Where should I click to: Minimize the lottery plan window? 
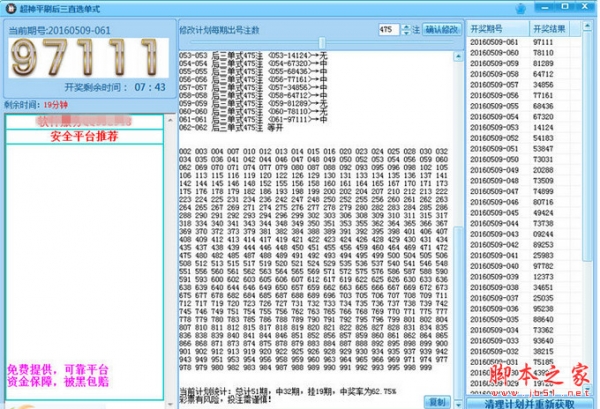coord(545,7)
